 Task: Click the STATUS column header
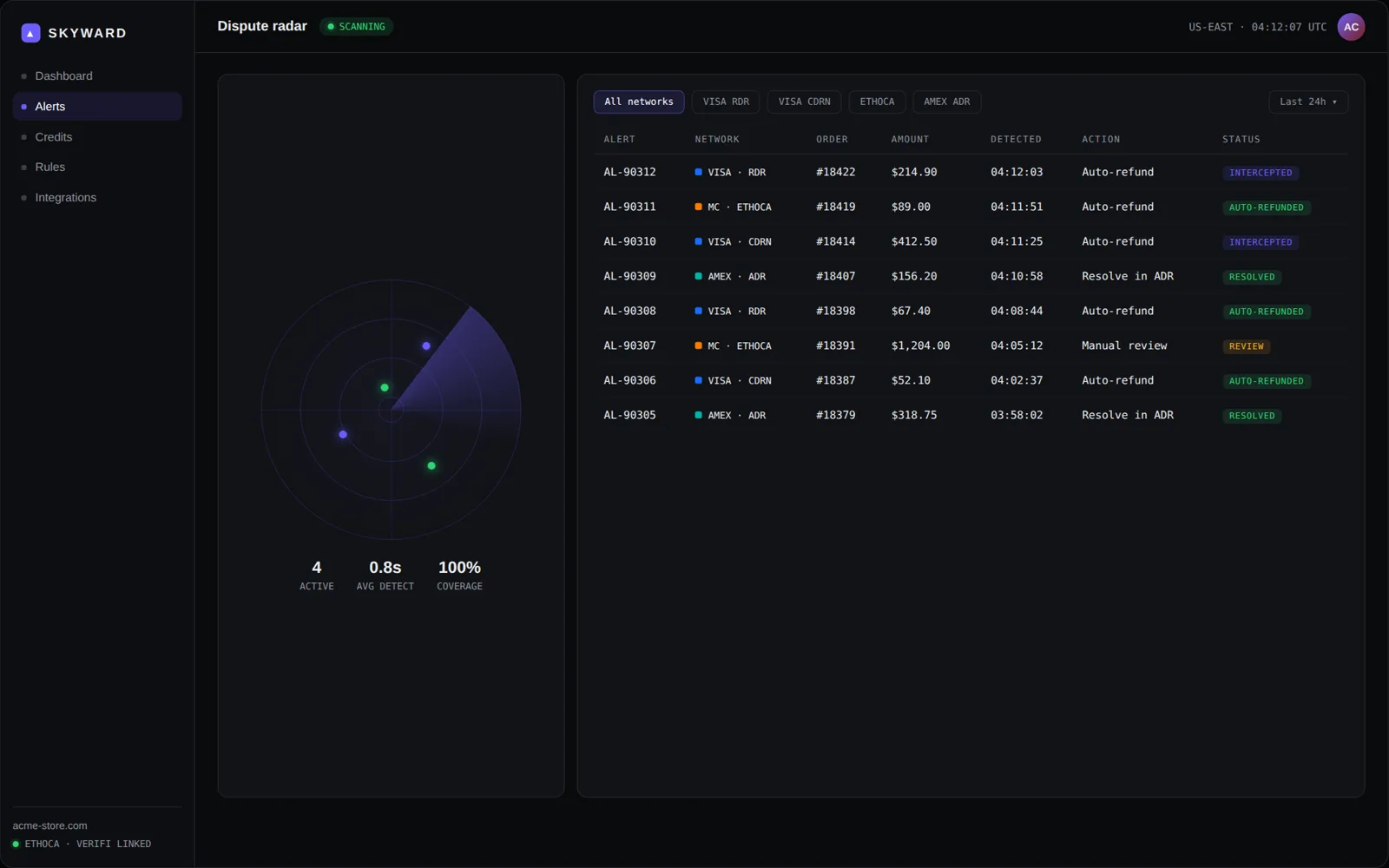1241,139
